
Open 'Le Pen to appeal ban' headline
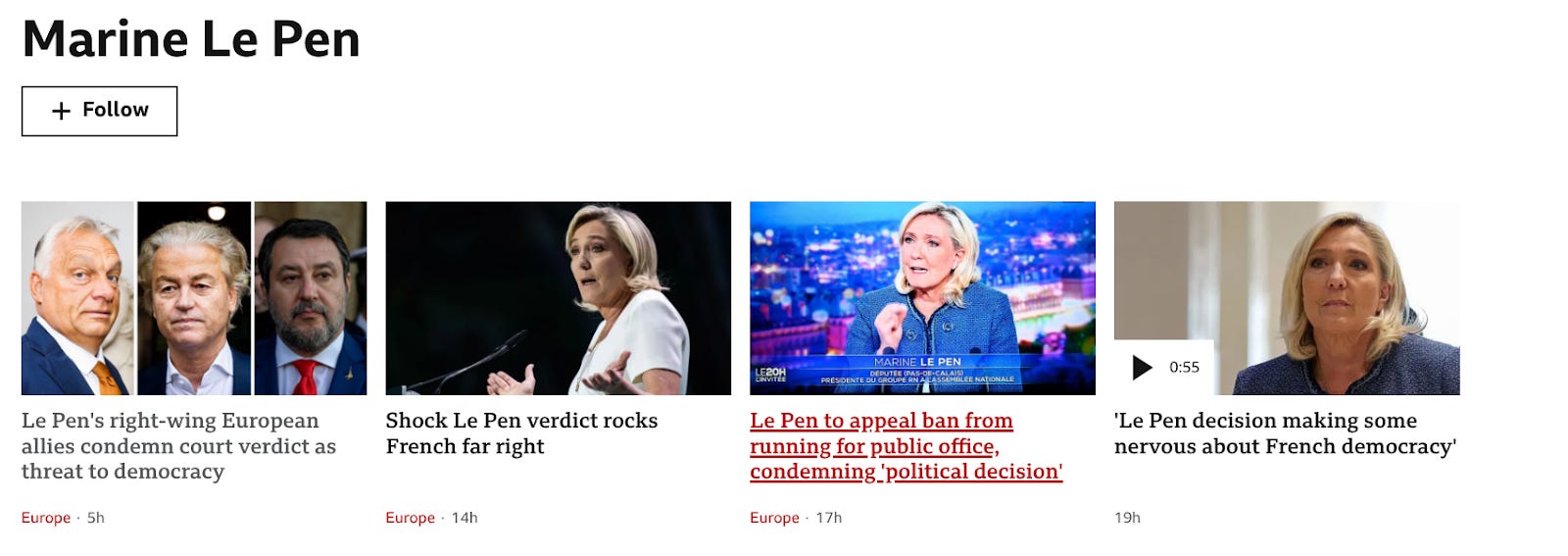tap(906, 446)
